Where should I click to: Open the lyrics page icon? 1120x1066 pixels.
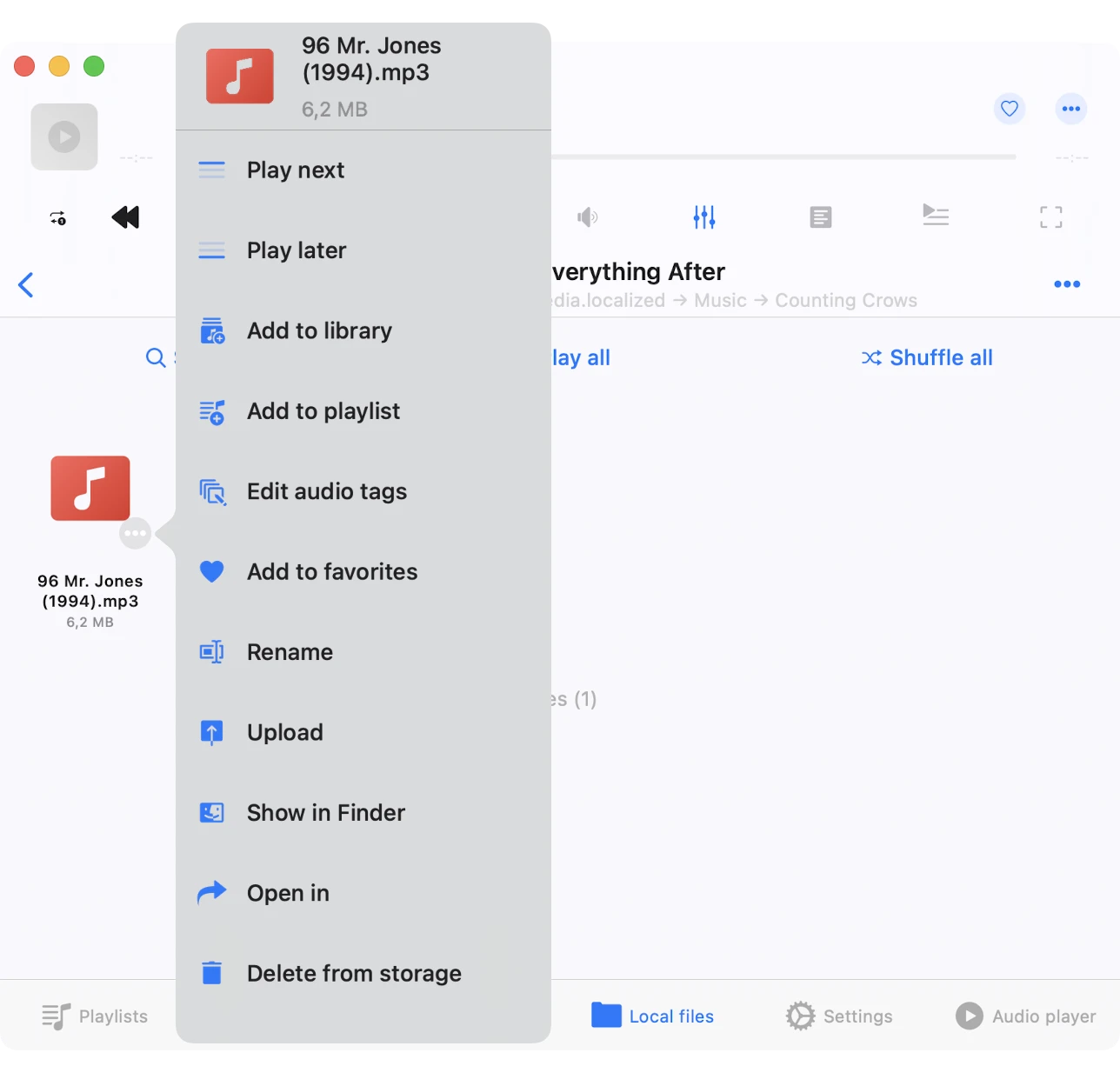(820, 217)
